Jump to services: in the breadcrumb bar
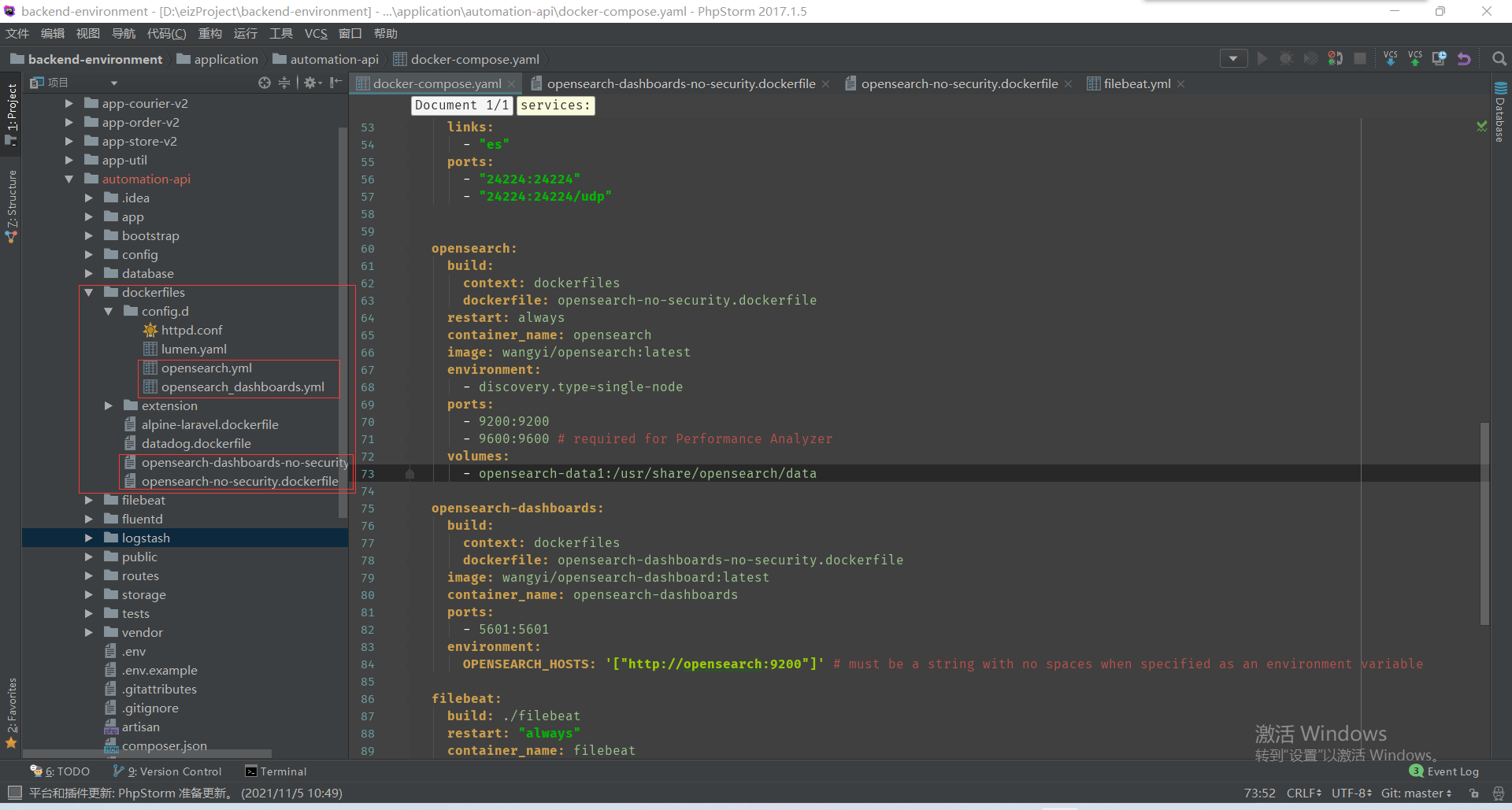This screenshot has height=810, width=1512. pos(555,105)
